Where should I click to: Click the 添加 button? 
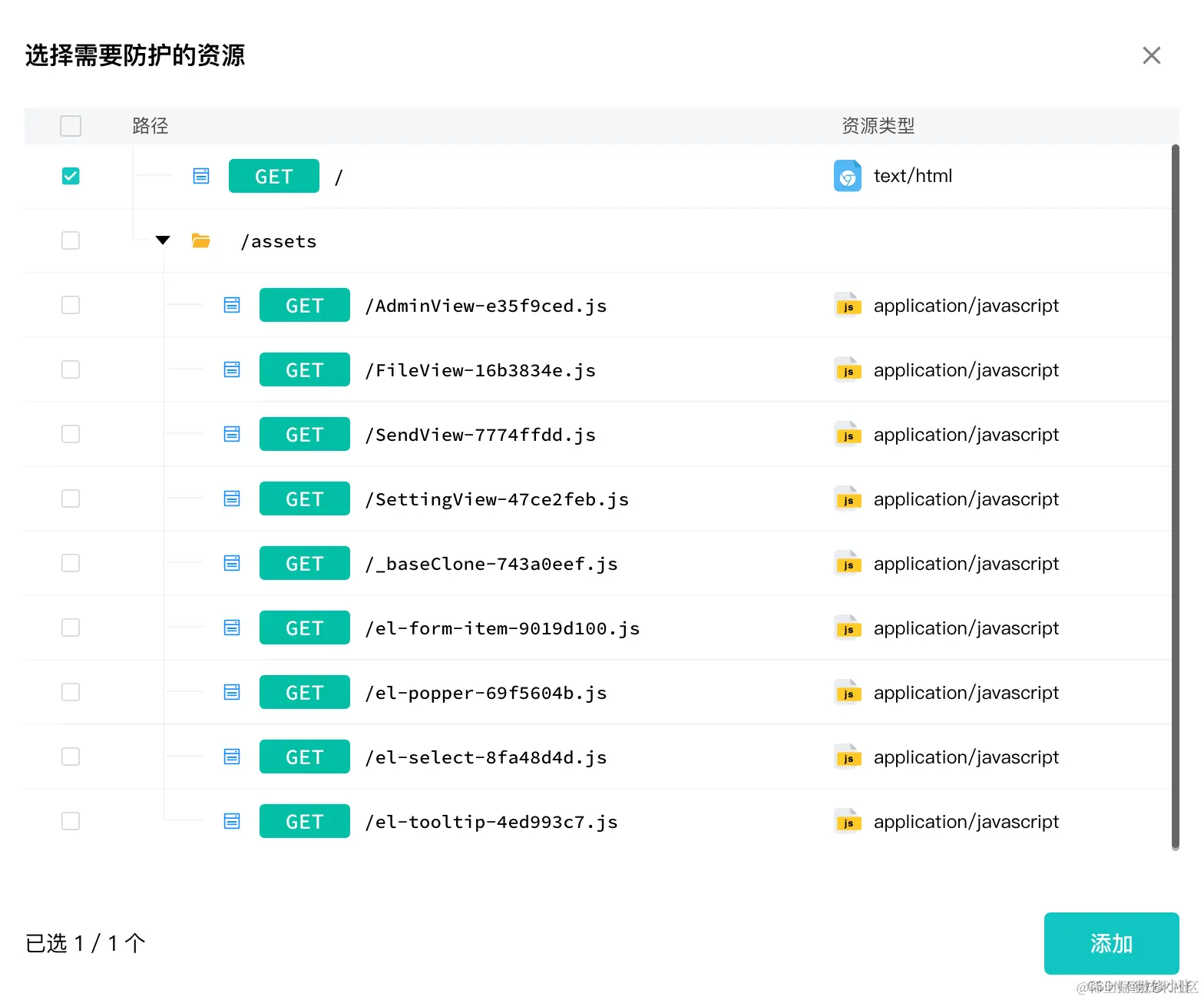[1111, 943]
